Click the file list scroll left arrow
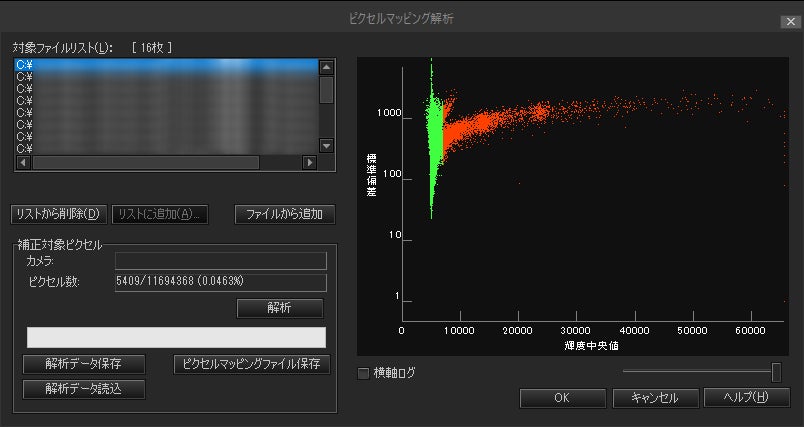 pyautogui.click(x=24, y=162)
